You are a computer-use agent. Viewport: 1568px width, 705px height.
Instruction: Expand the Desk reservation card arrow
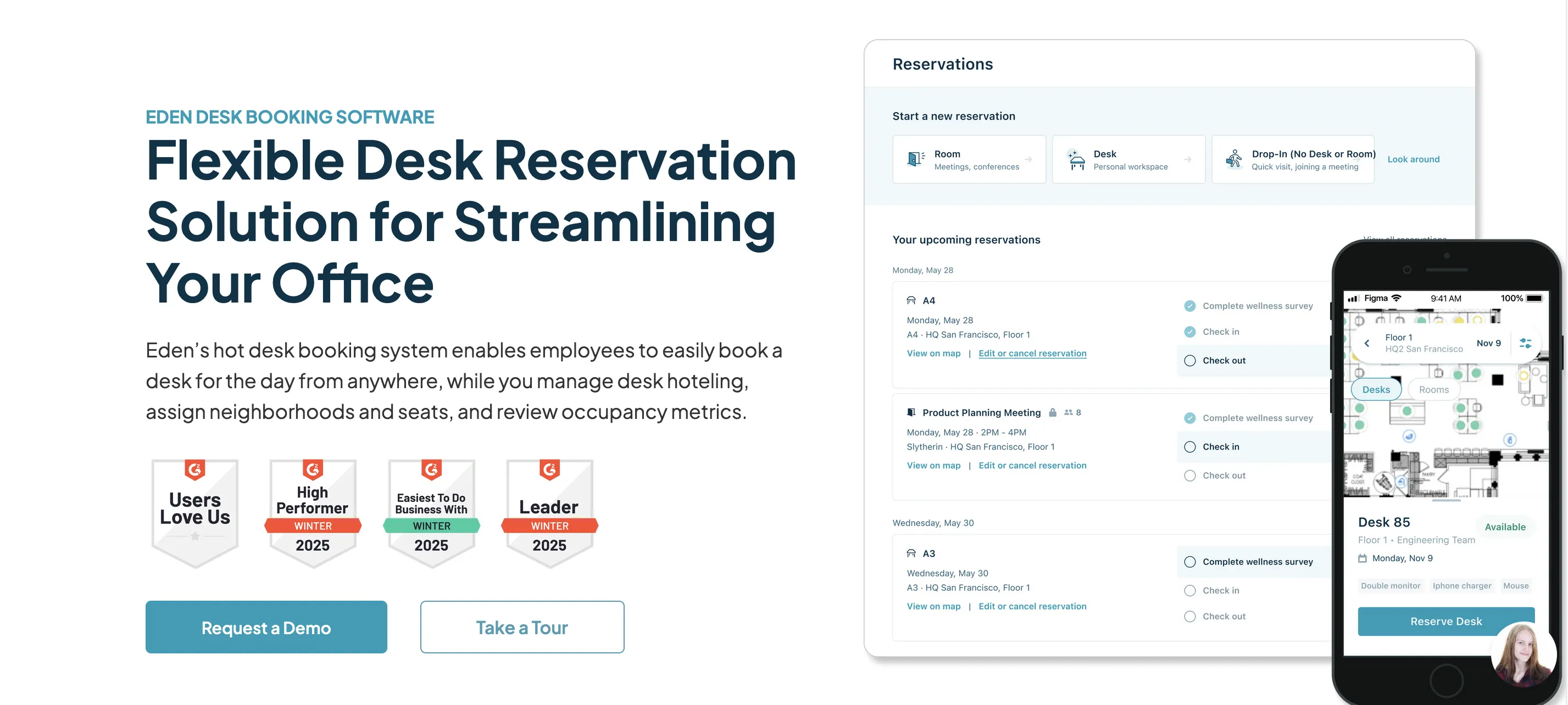click(1189, 159)
